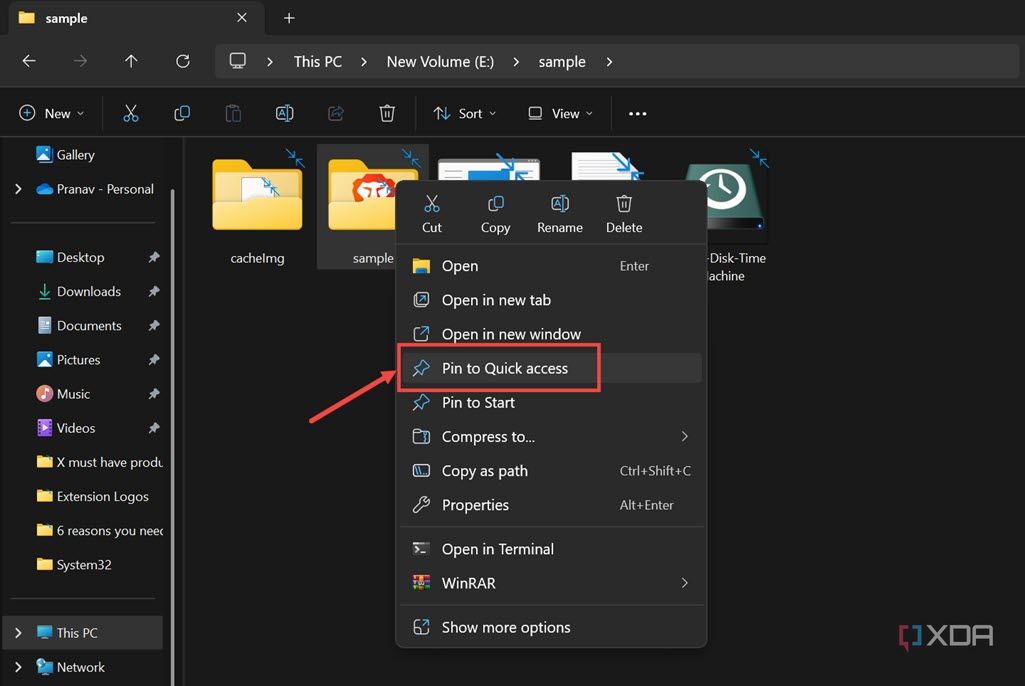Choose Copy in the context menu top row

tap(496, 214)
